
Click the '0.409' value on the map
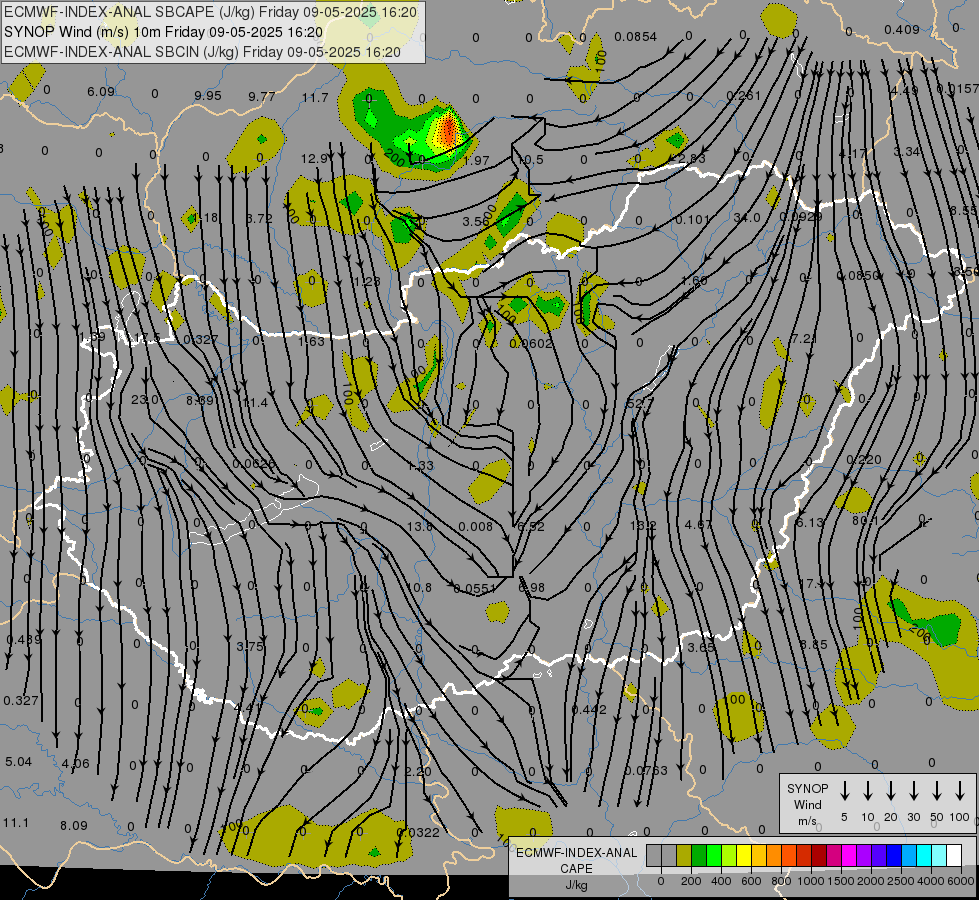pyautogui.click(x=902, y=29)
